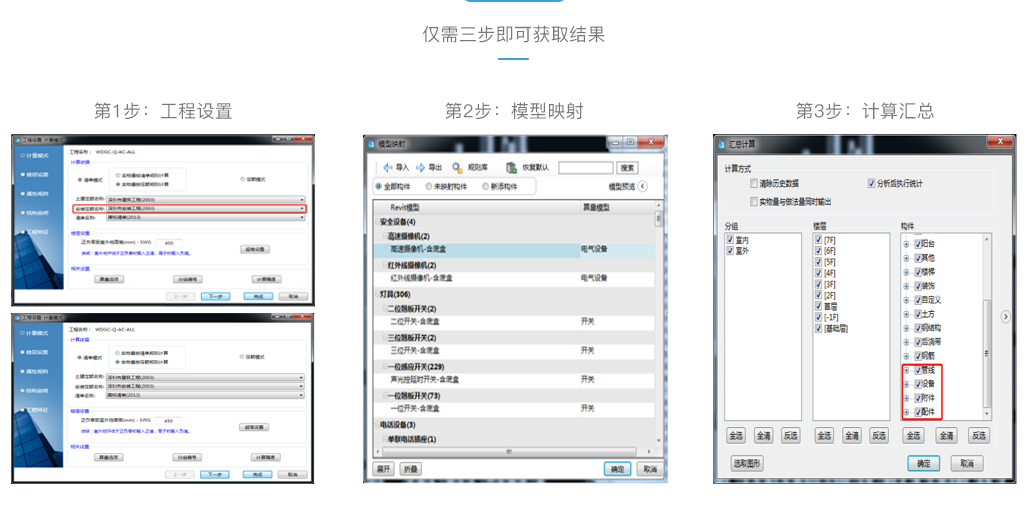Select the 声光控延时开关-含底盒 row
Screen dimensions: 1030x513
pyautogui.click(x=514, y=380)
